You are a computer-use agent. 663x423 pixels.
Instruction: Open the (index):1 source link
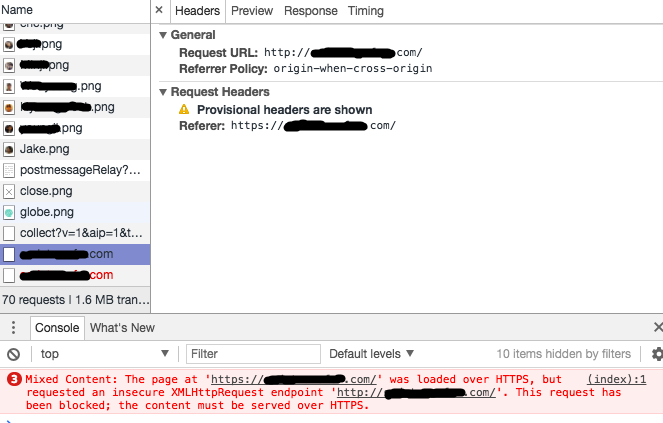tap(616, 379)
